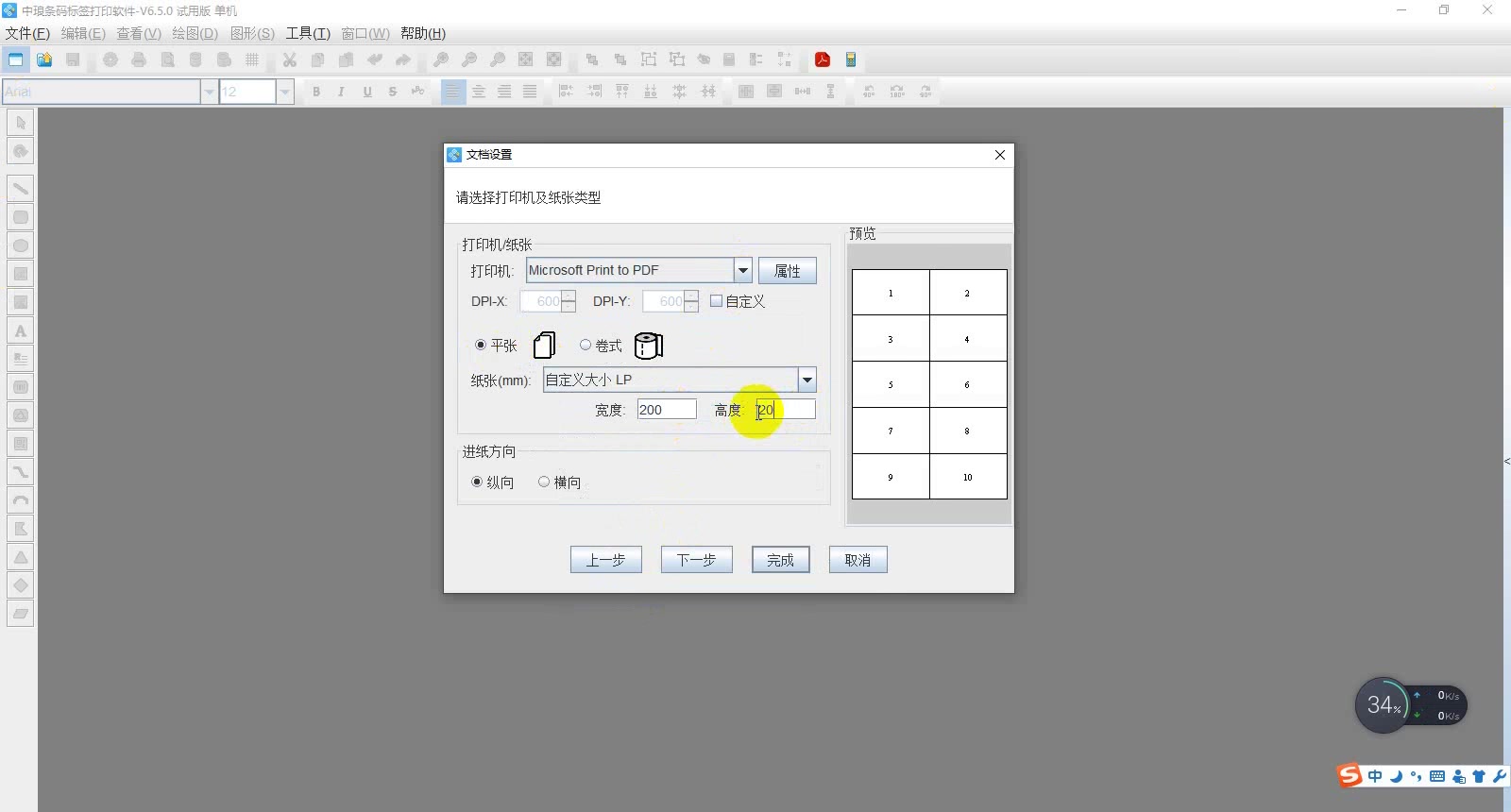Select the barcode tool in sidebar
Image resolution: width=1511 pixels, height=812 pixels.
pos(21,387)
